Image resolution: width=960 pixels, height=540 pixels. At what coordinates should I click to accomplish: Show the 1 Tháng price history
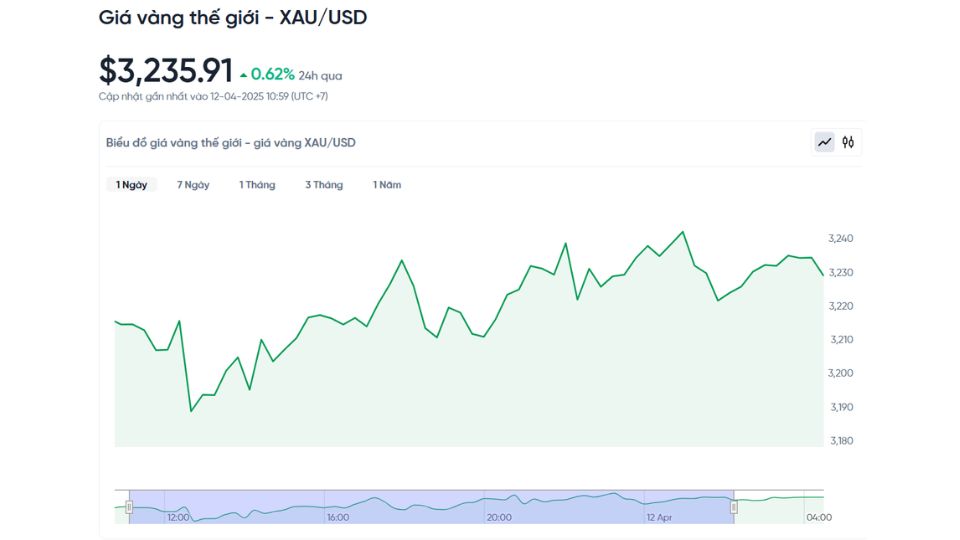tap(257, 185)
